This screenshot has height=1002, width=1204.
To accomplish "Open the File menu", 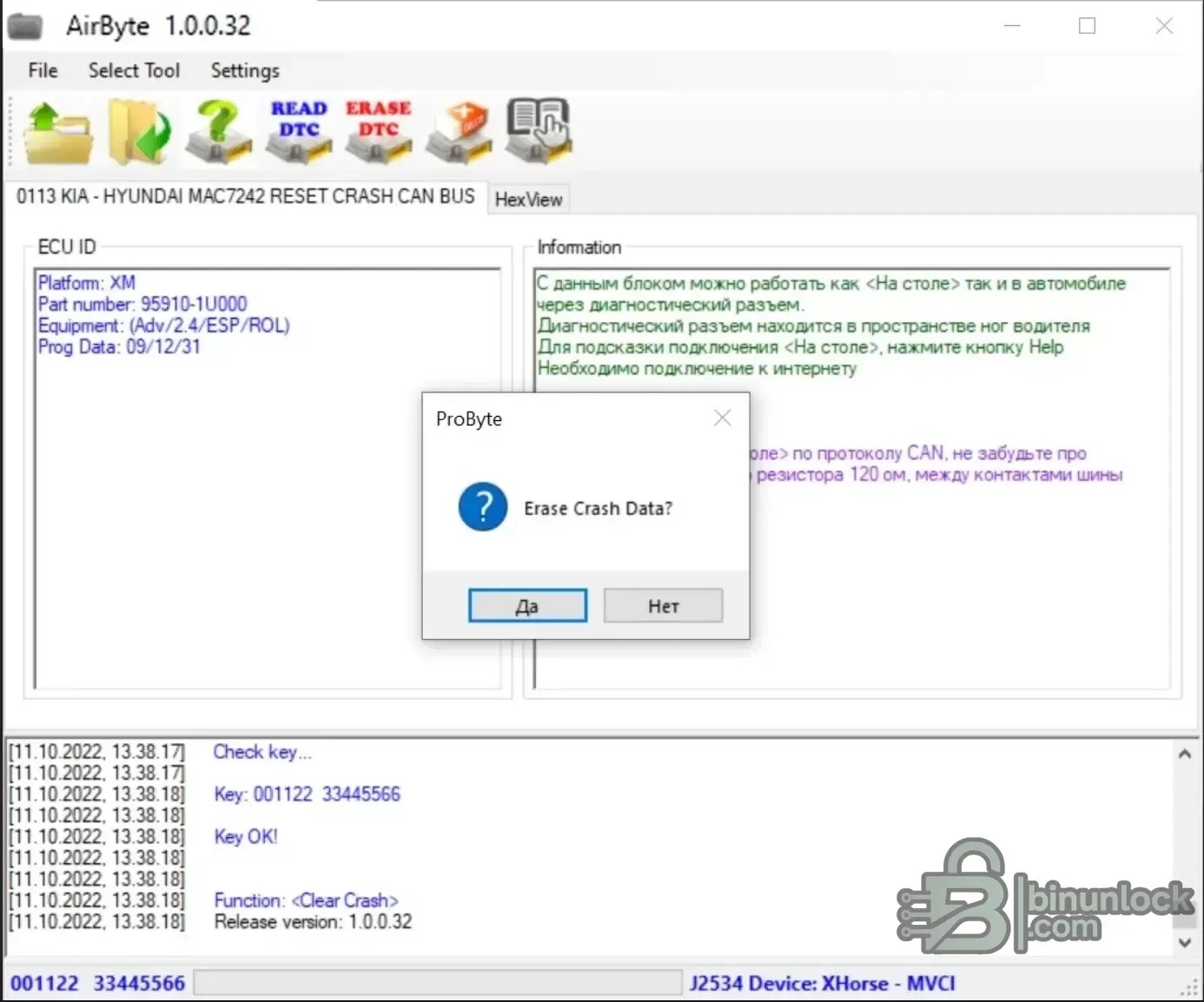I will (43, 70).
